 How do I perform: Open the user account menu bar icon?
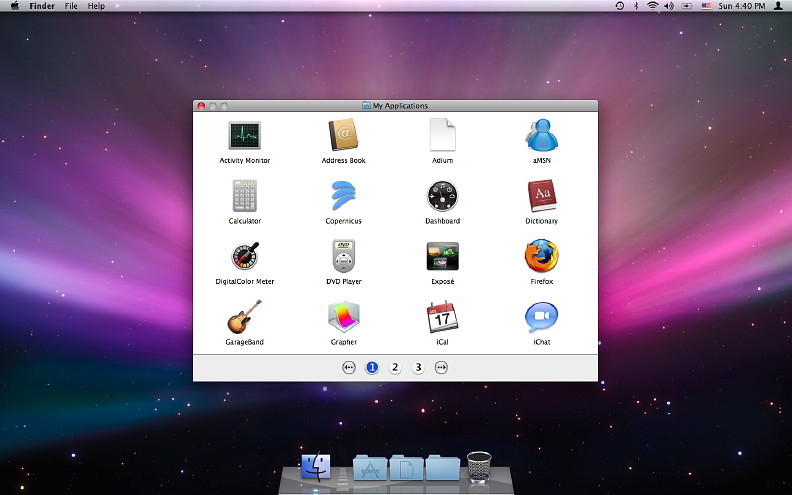(x=778, y=6)
